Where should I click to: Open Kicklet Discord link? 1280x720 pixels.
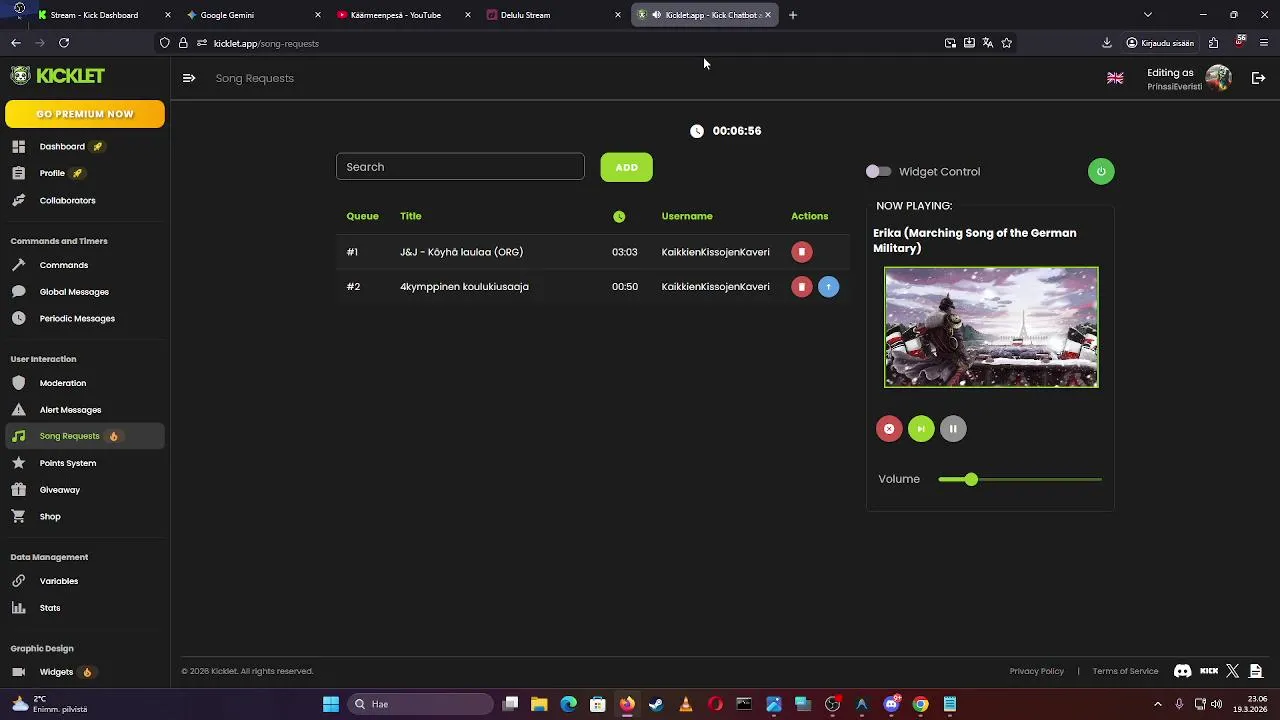[1182, 671]
